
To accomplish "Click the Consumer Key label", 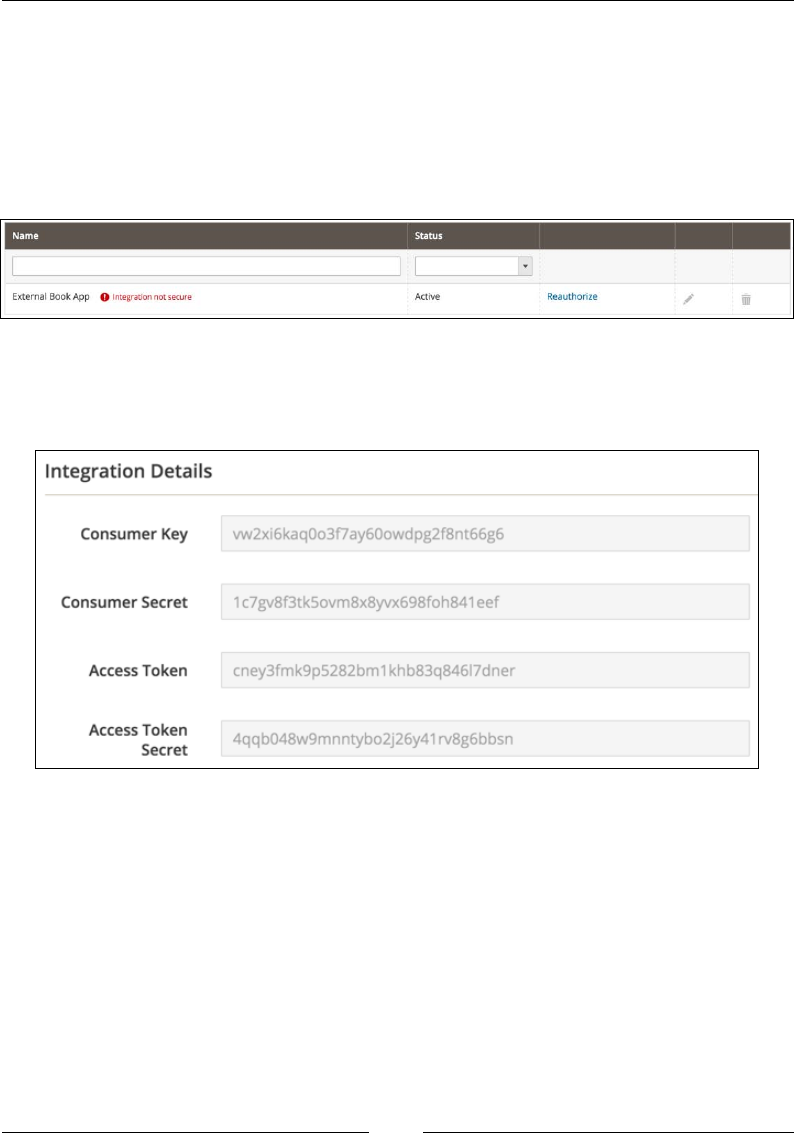I will [134, 534].
